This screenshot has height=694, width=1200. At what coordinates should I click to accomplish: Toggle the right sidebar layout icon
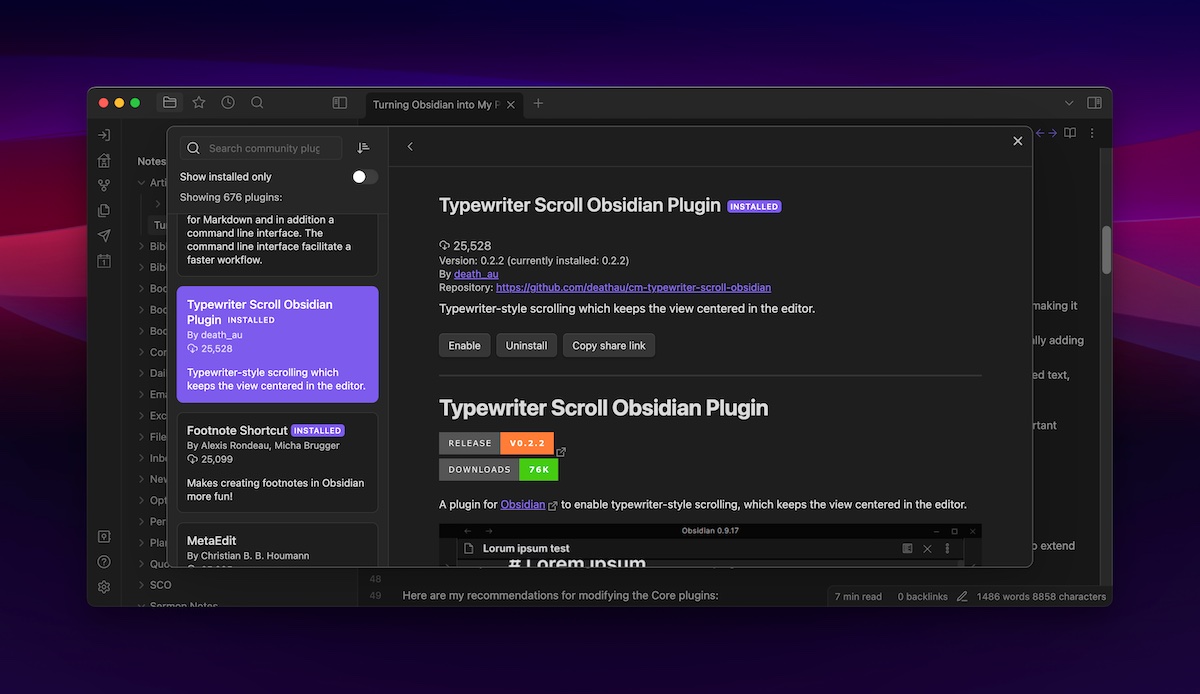point(1095,103)
